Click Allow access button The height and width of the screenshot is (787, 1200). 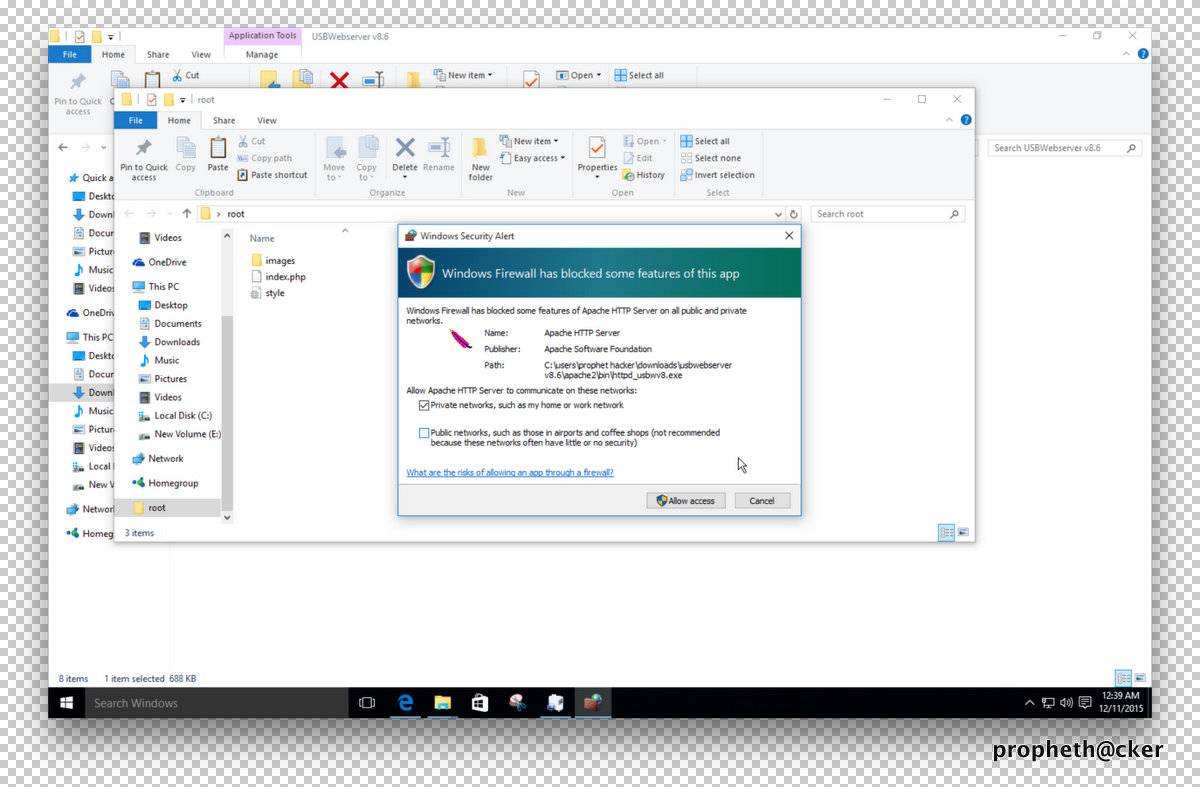click(x=685, y=500)
